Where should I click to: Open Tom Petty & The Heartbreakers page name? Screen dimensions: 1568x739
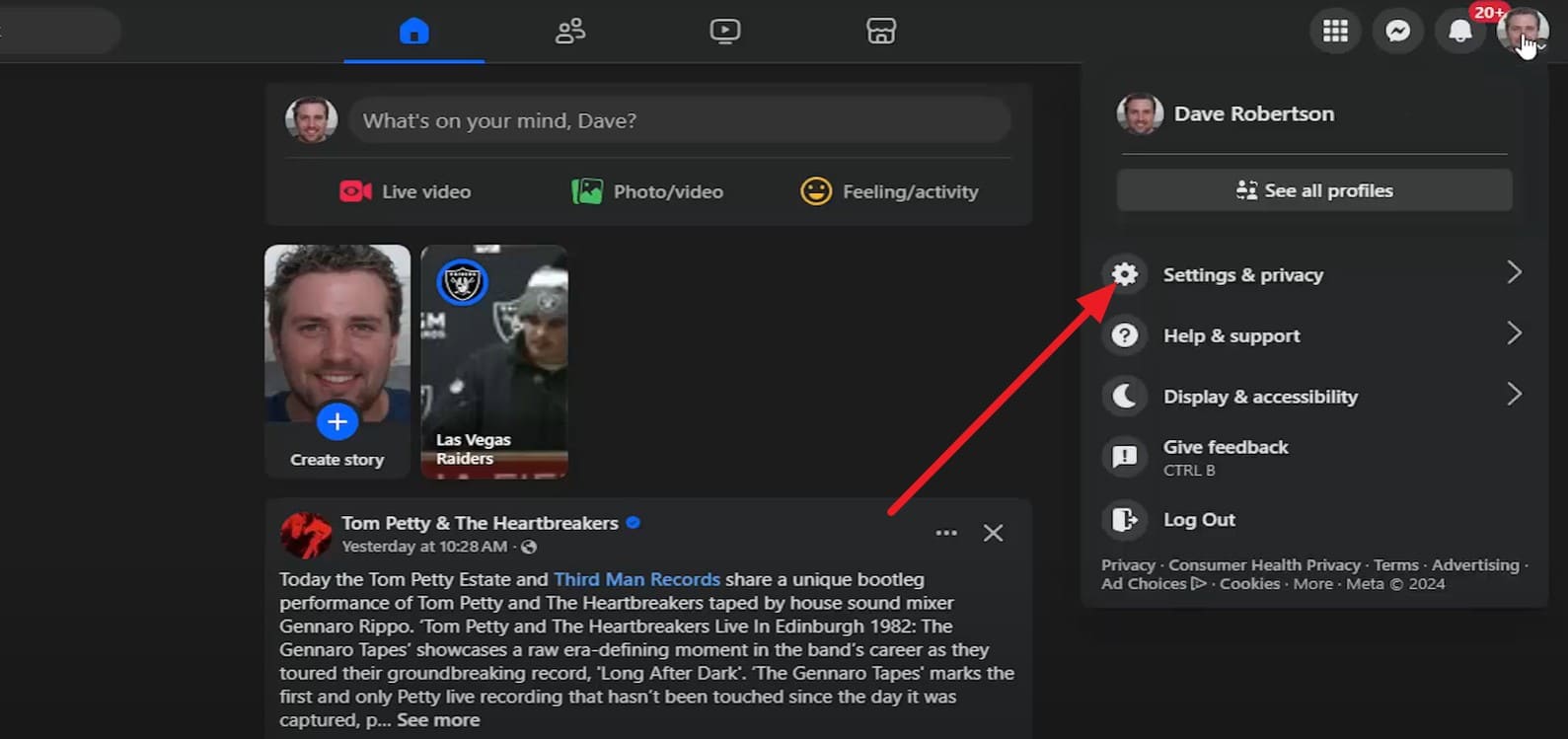point(480,523)
